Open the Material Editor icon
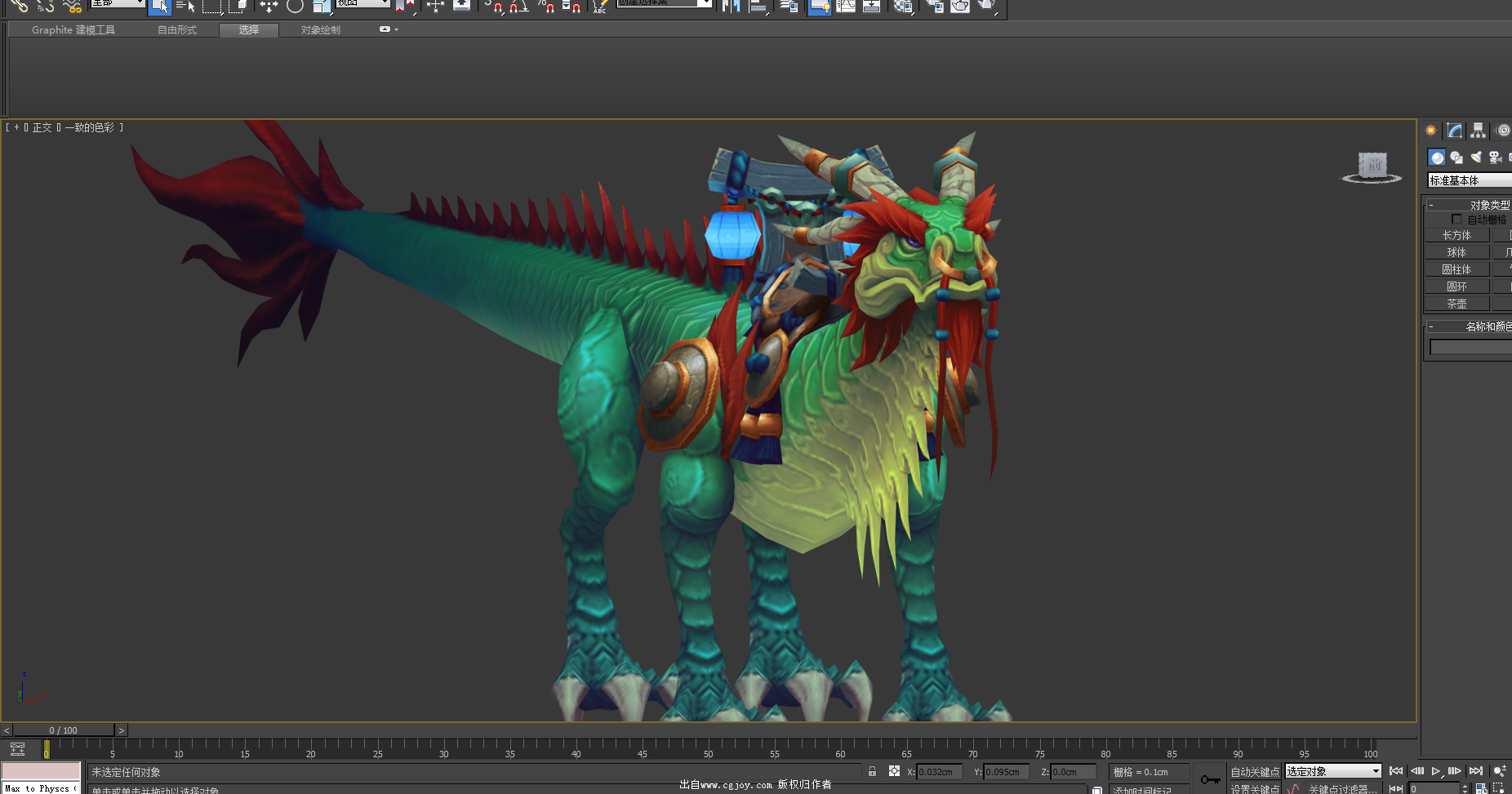 (x=903, y=6)
